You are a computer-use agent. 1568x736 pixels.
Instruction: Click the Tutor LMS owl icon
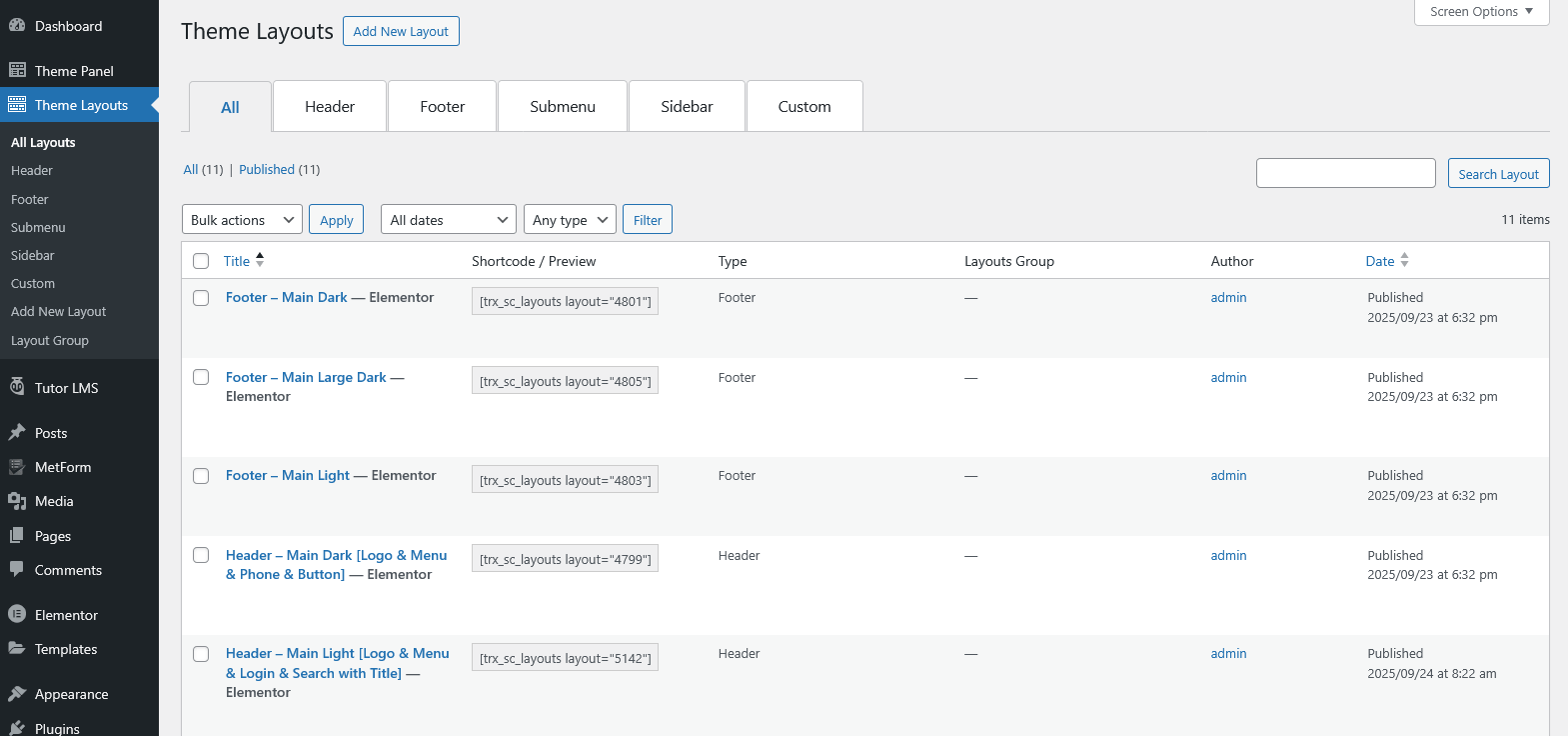tap(17, 387)
